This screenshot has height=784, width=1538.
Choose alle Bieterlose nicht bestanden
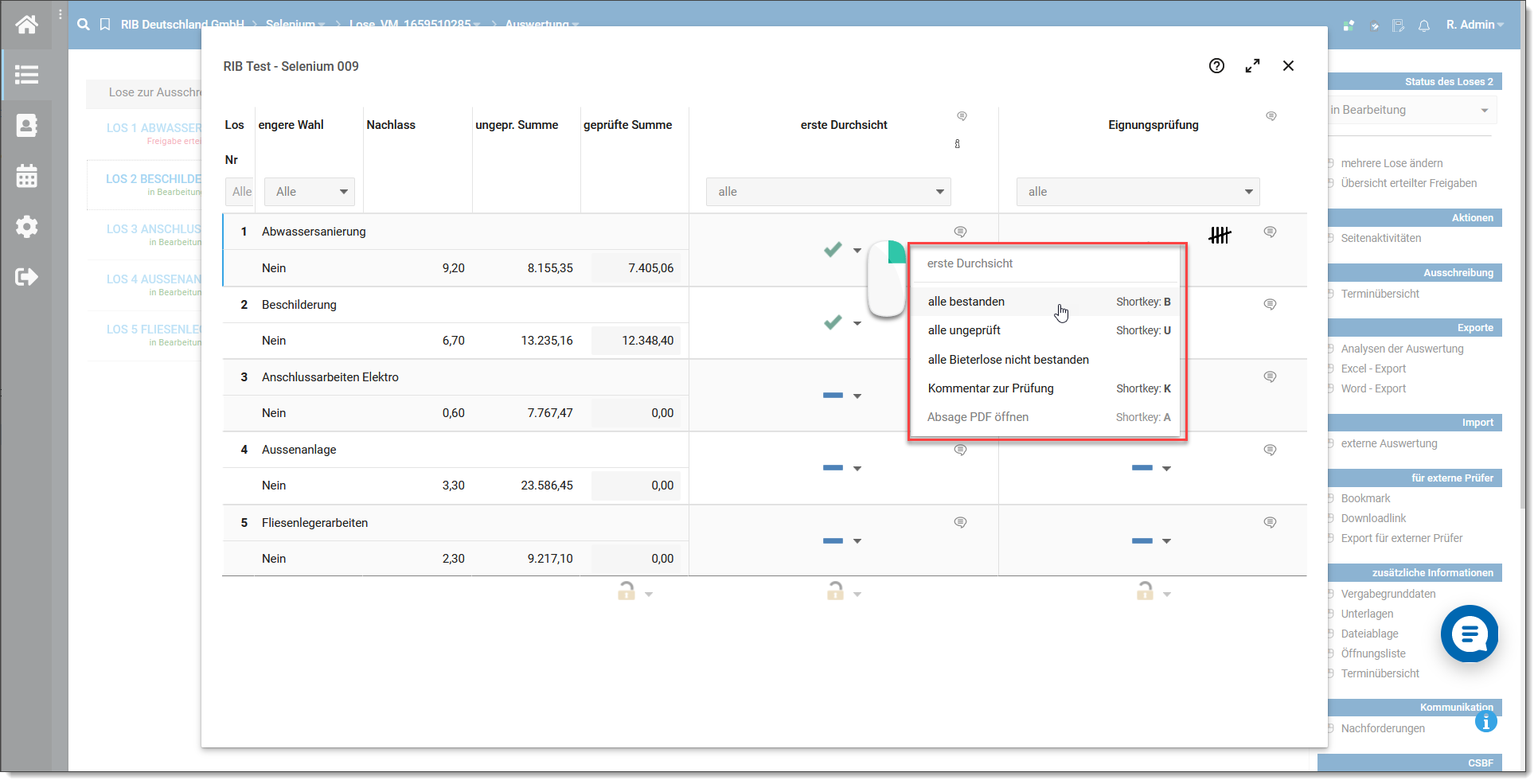(1048, 360)
